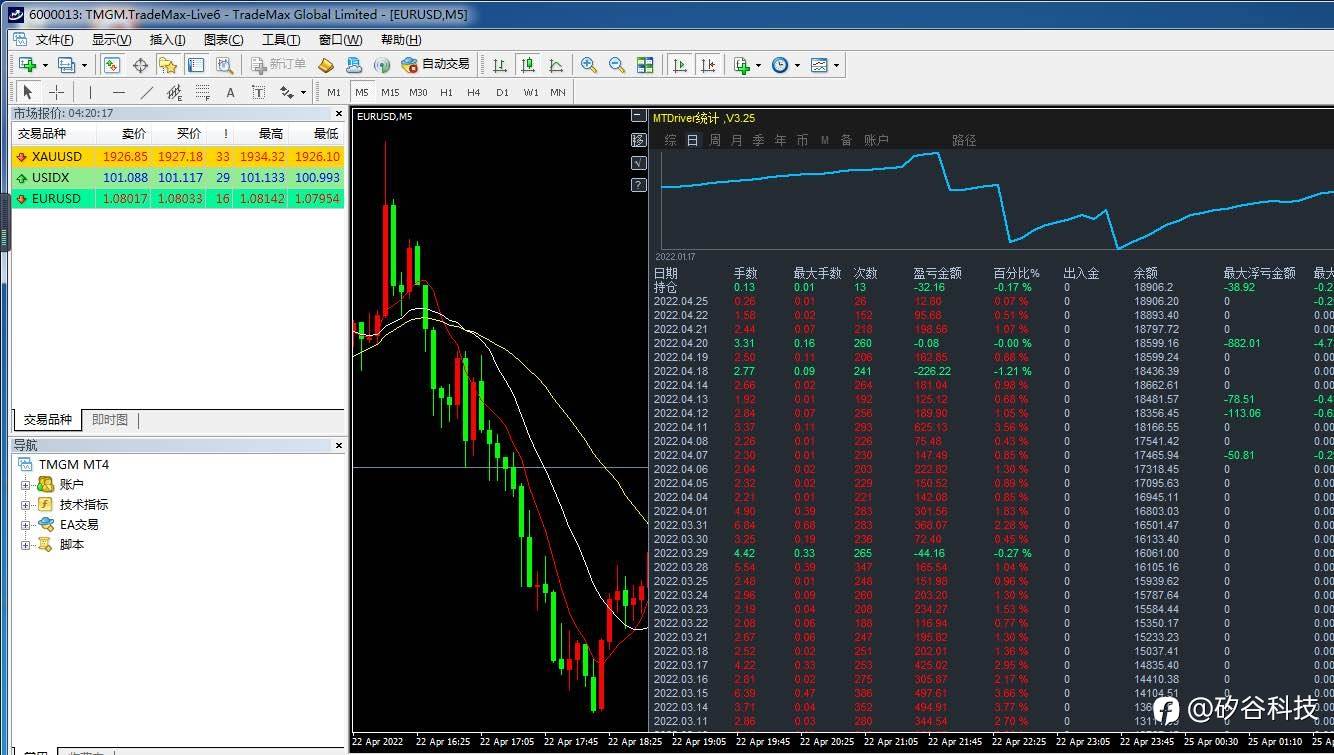
Task: Expand the 账户 tree node
Action: pyautogui.click(x=26, y=485)
